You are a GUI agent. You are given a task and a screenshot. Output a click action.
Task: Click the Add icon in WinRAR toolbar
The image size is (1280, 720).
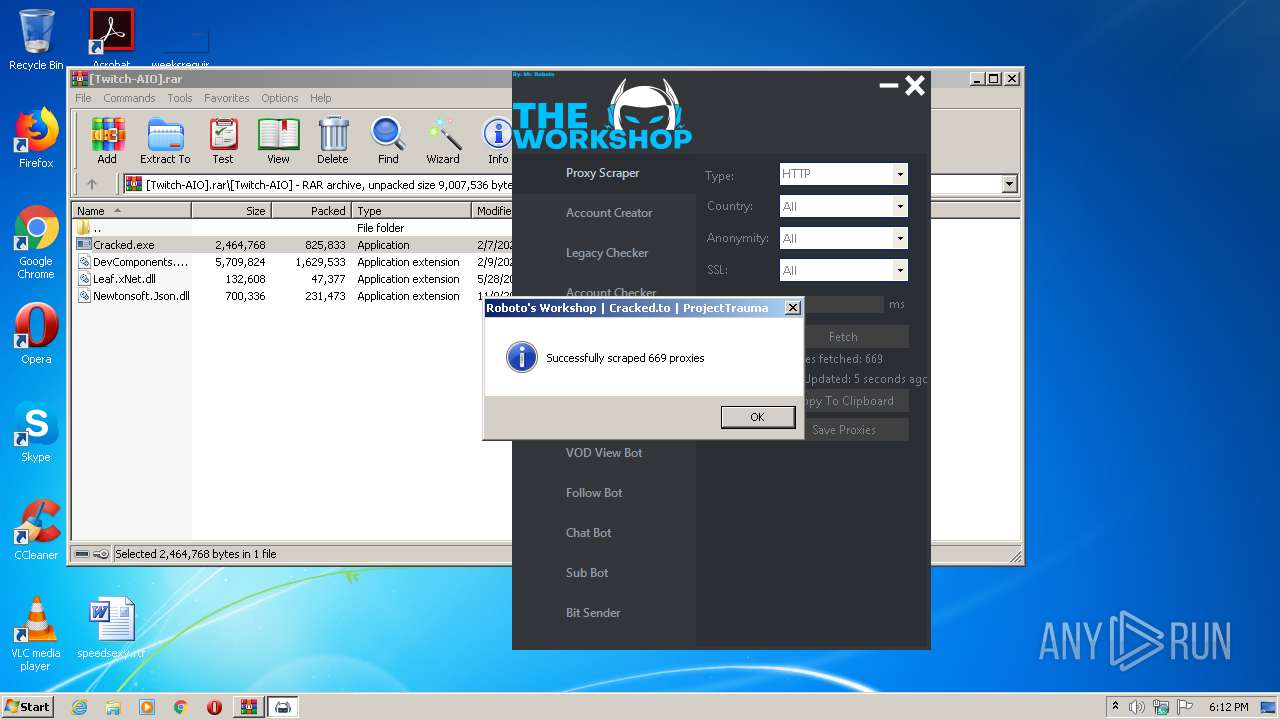pyautogui.click(x=107, y=141)
